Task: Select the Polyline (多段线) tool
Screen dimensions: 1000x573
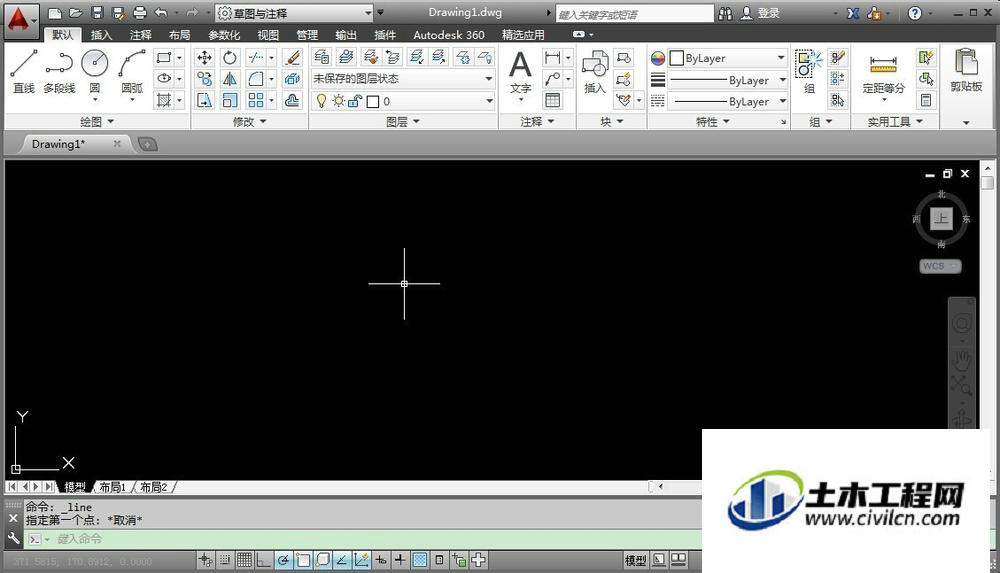Action: (59, 72)
